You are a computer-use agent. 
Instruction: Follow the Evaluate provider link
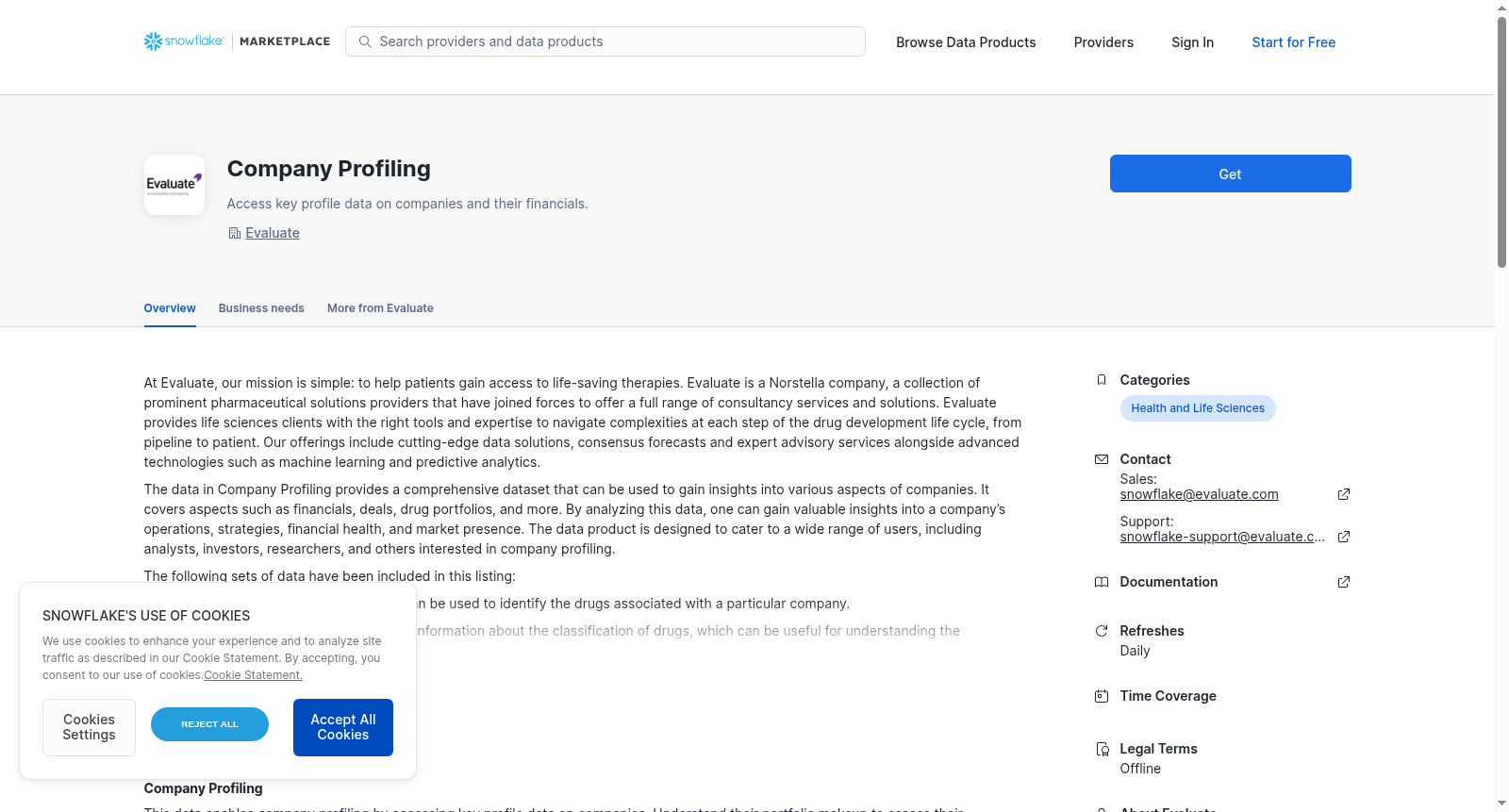(x=273, y=233)
